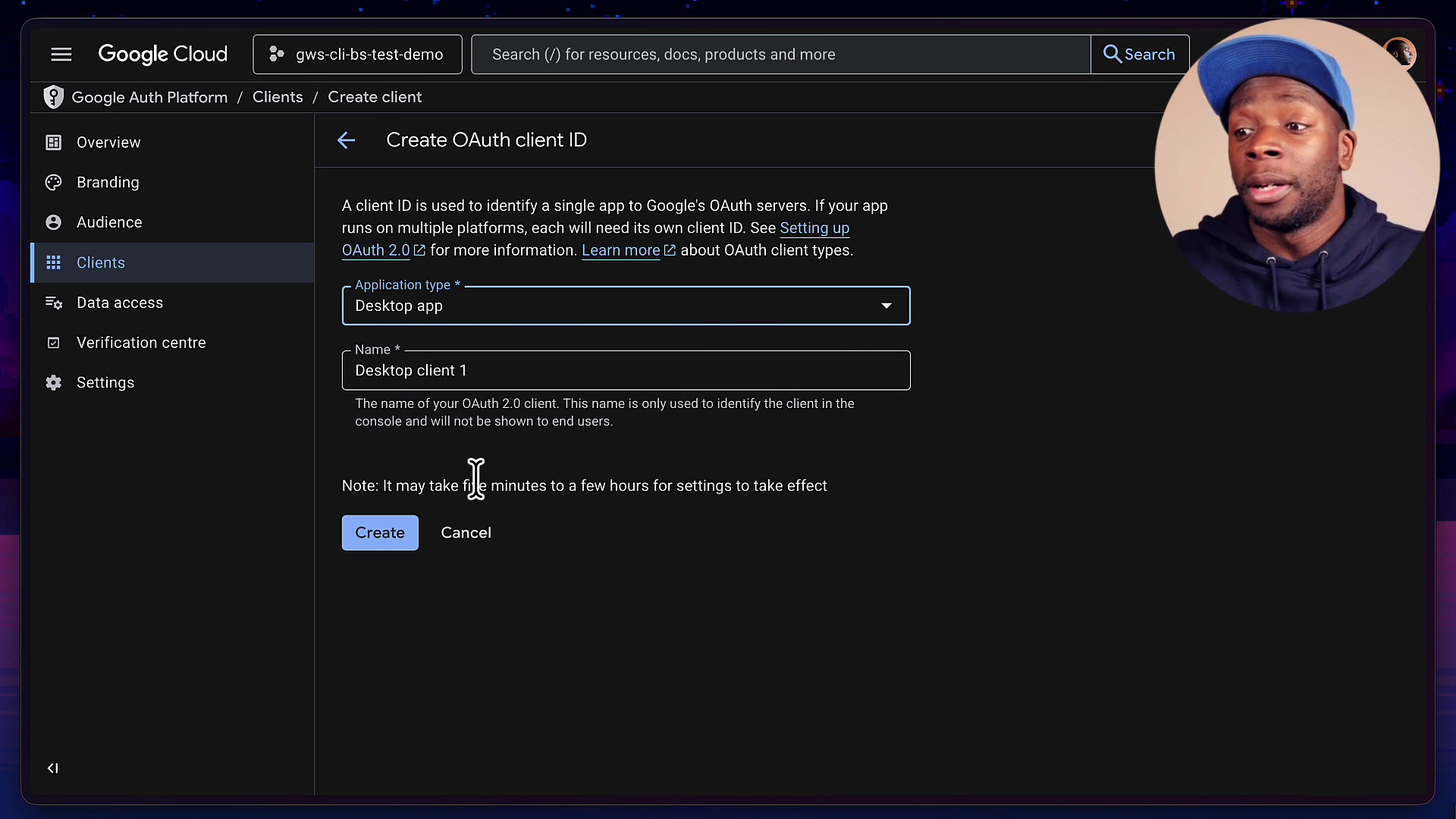Edit the Name field containing Desktop client 1
The width and height of the screenshot is (1456, 819).
(x=625, y=371)
